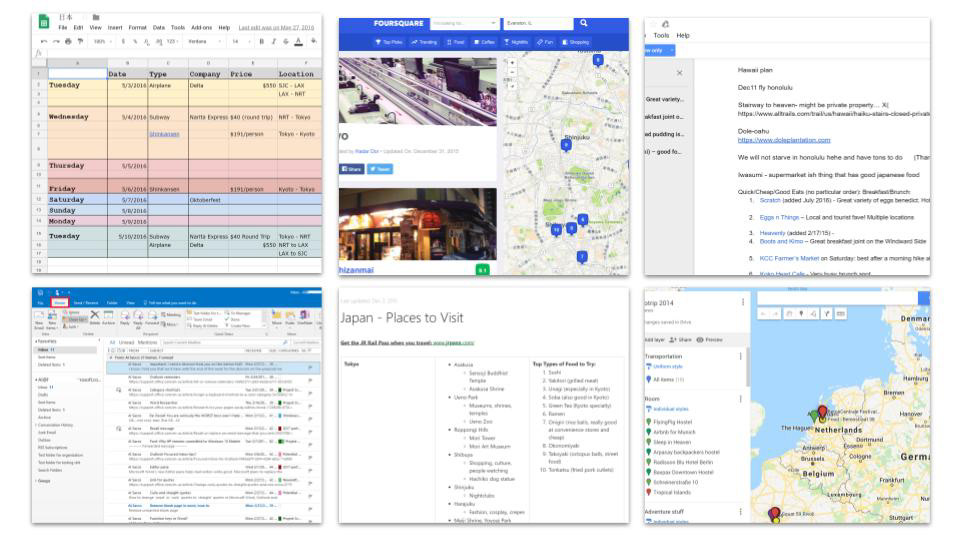This screenshot has width=960, height=540.
Task: Open the Insert menu in Sheets
Action: click(x=115, y=28)
